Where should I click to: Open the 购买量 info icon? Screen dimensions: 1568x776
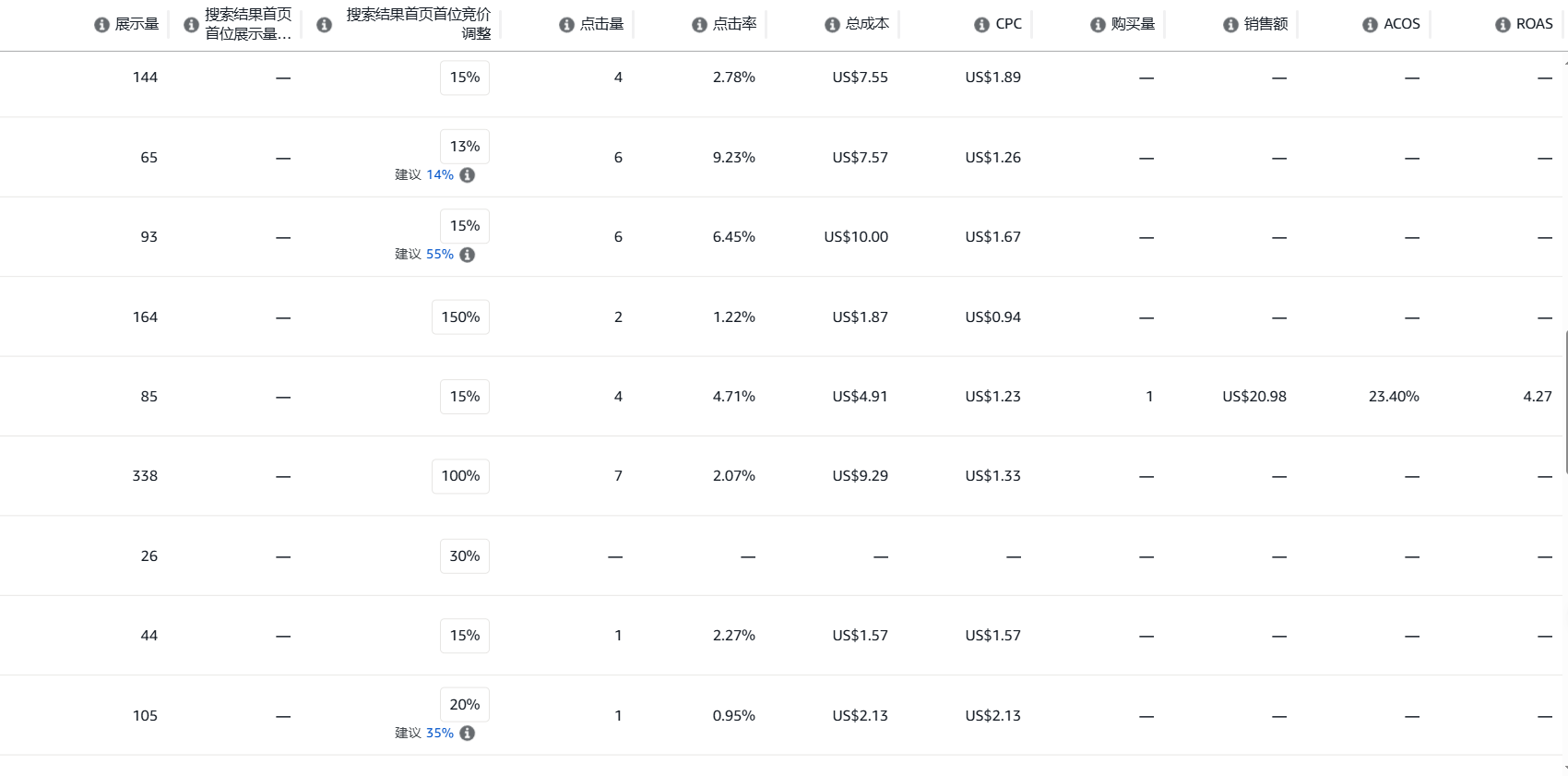1098,25
